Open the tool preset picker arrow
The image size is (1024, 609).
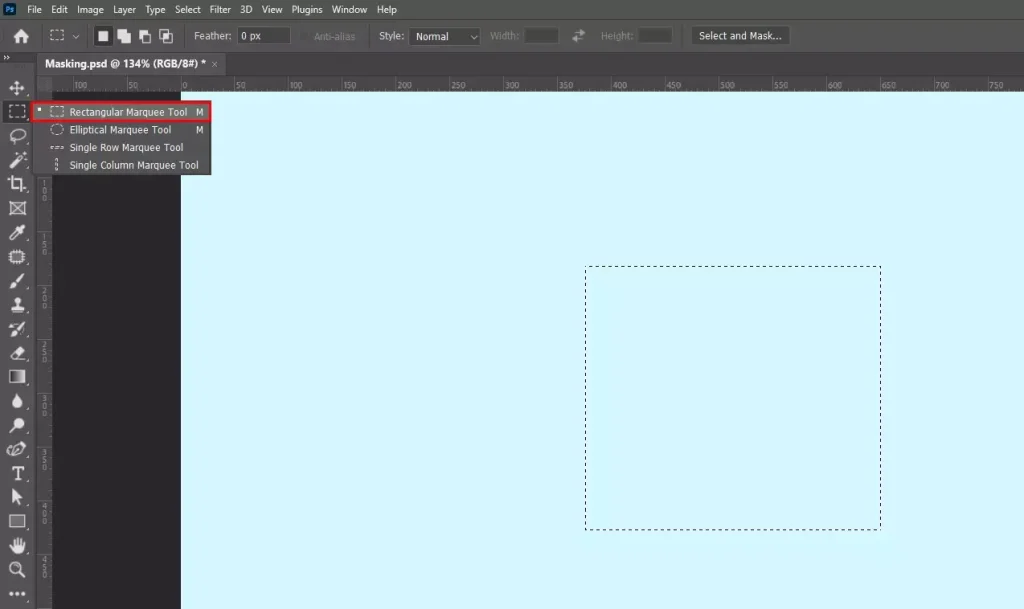[76, 36]
